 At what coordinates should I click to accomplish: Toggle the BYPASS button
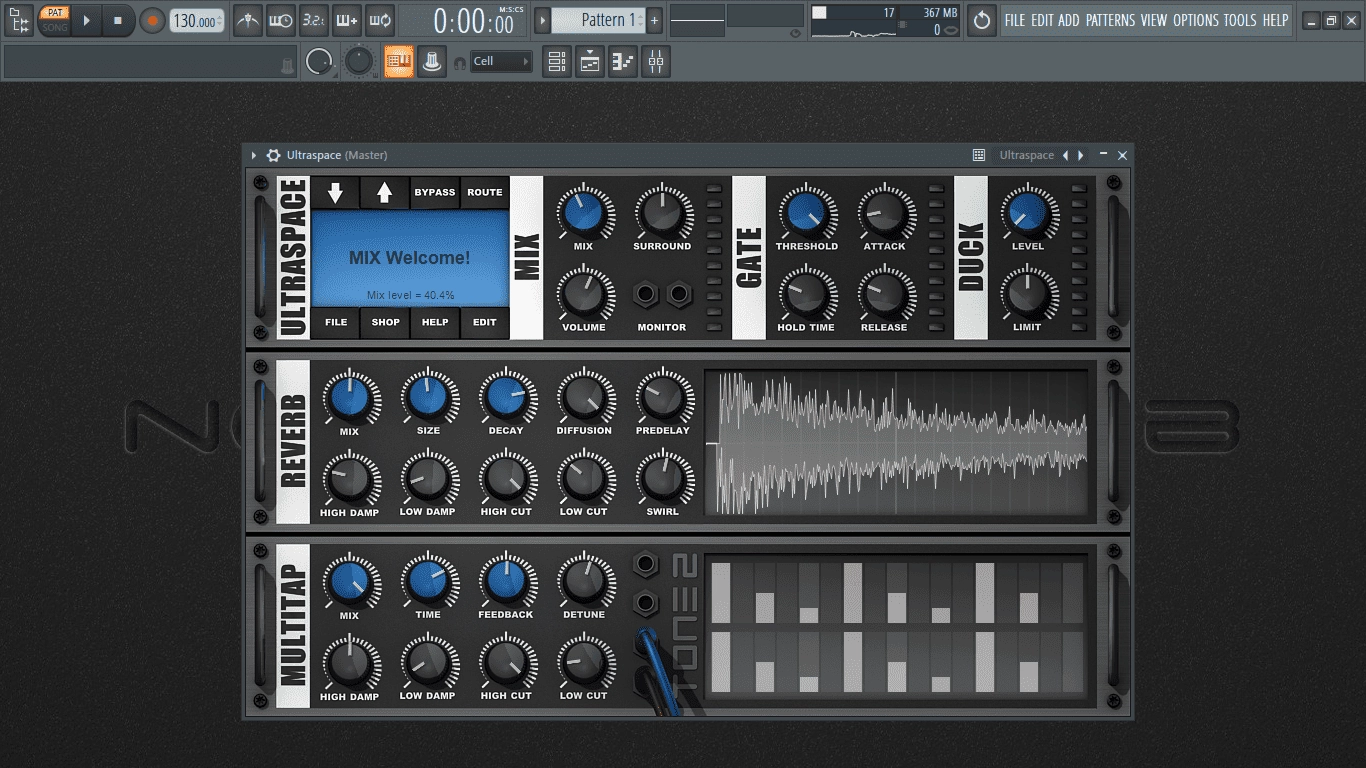[435, 193]
